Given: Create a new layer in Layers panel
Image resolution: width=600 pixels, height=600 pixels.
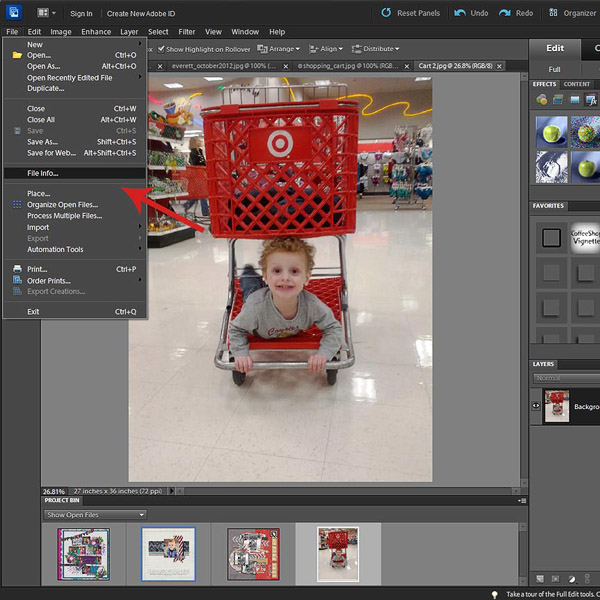Looking at the screenshot, I should point(540,579).
